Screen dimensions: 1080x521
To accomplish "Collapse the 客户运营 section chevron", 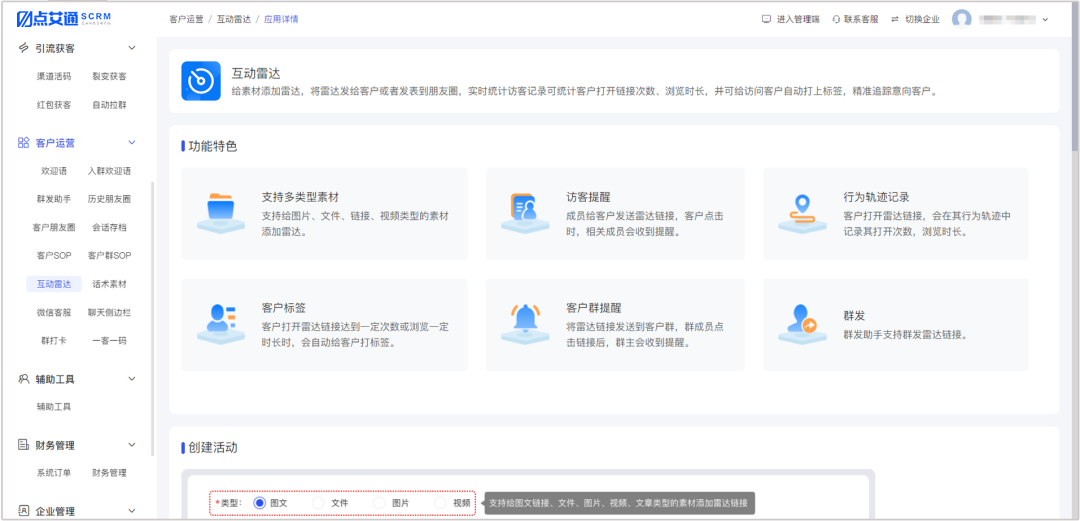I will (132, 143).
